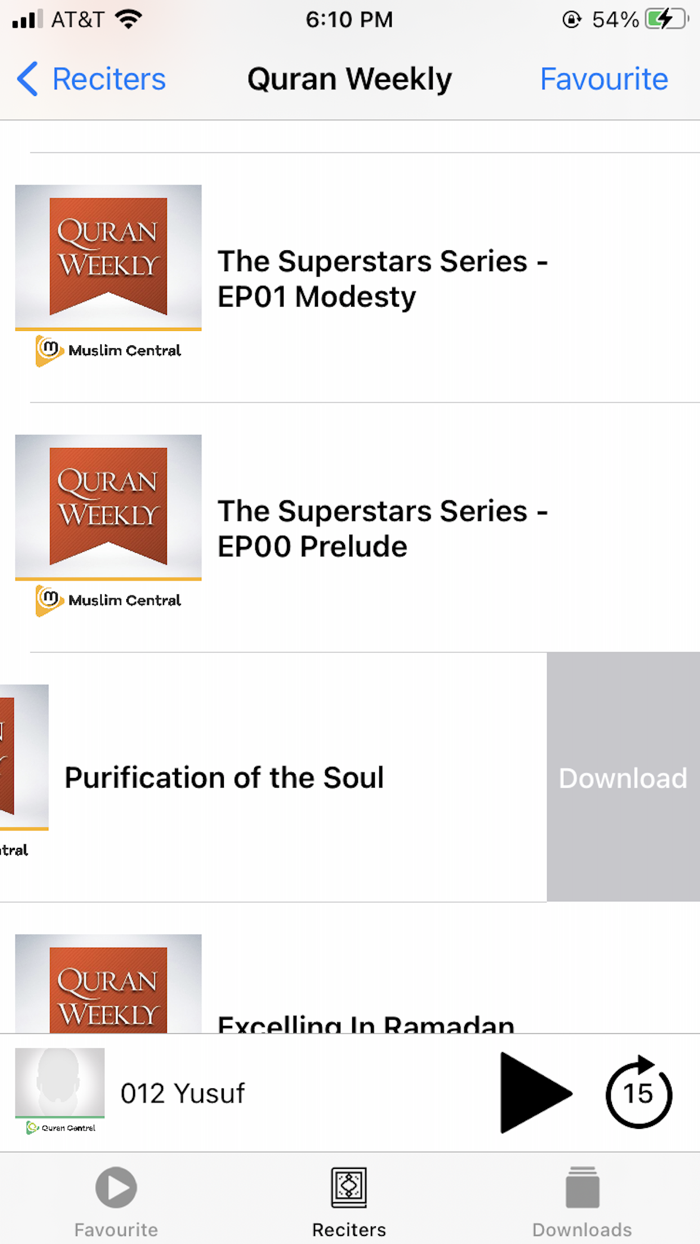700x1244 pixels.
Task: Open The Superstars Series EP00 Prelude
Action: (382, 529)
